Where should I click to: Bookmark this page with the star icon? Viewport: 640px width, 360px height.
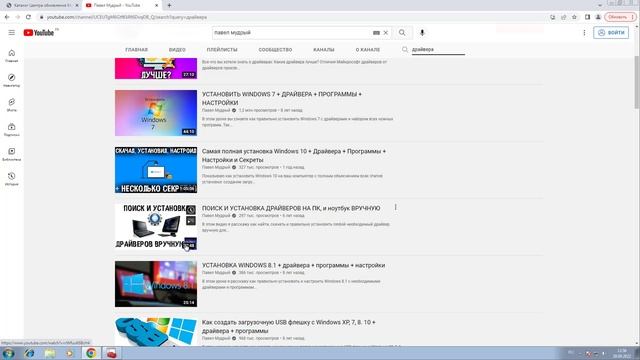click(574, 17)
